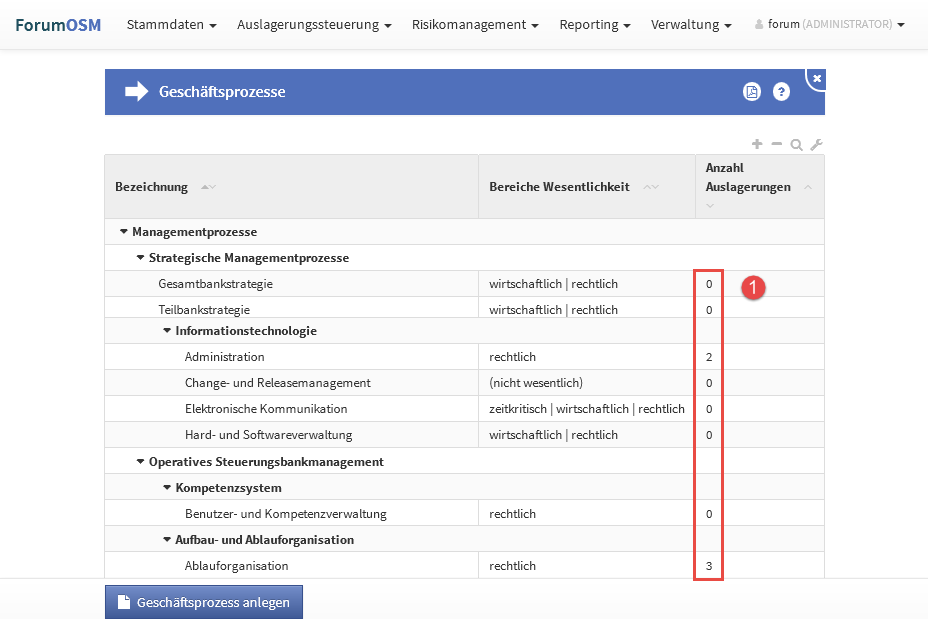Viewport: 928px width, 630px height.
Task: Open the forum administrator user dropdown
Action: point(829,24)
